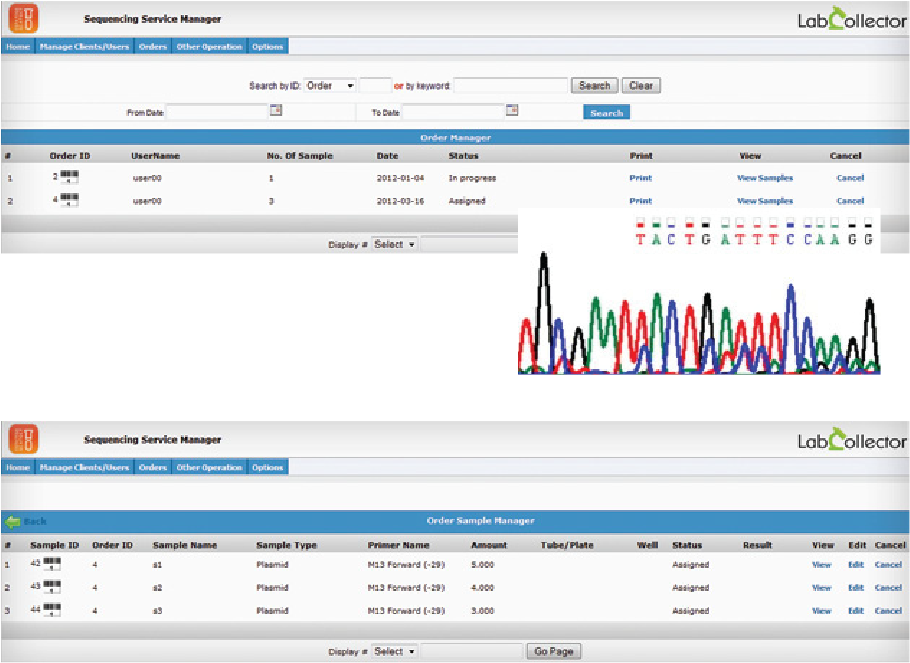The image size is (910, 663).
Task: Cancel the In progress order
Action: pos(850,178)
